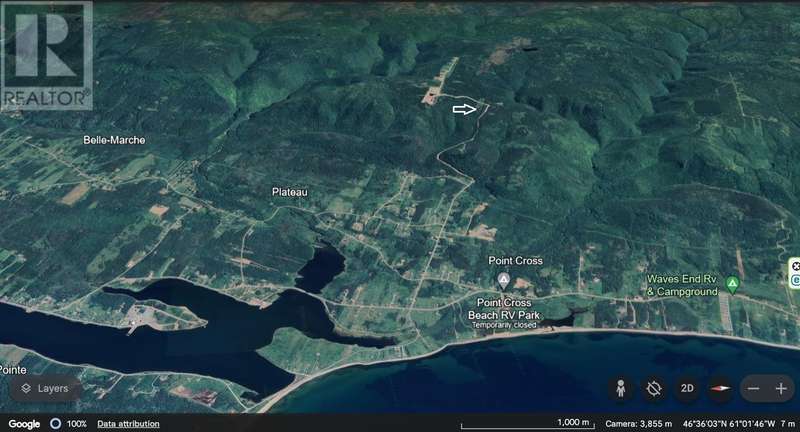
Task: Click the REALTOR logo watermark
Action: [x=47, y=56]
